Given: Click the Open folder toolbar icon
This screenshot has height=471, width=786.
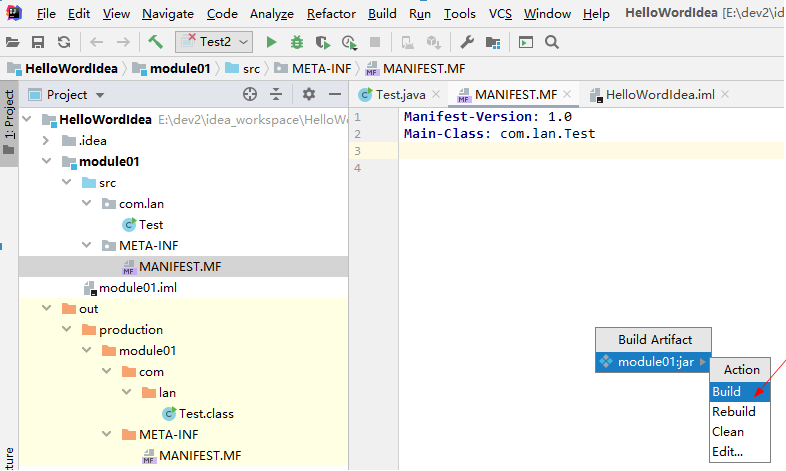Looking at the screenshot, I should tap(13, 42).
